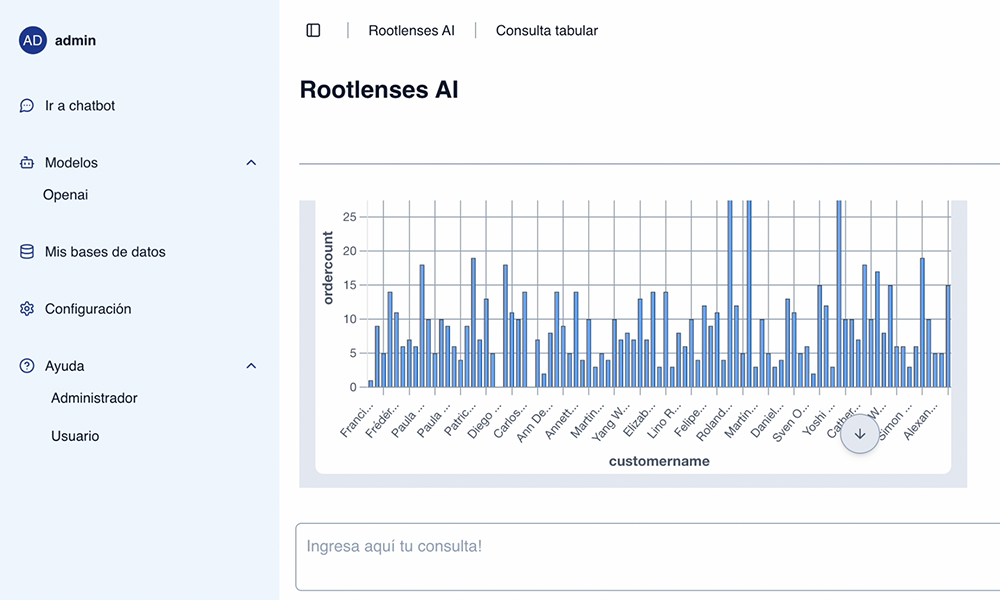Click the admin username label
Screen dimensions: 1000x600
tap(75, 40)
